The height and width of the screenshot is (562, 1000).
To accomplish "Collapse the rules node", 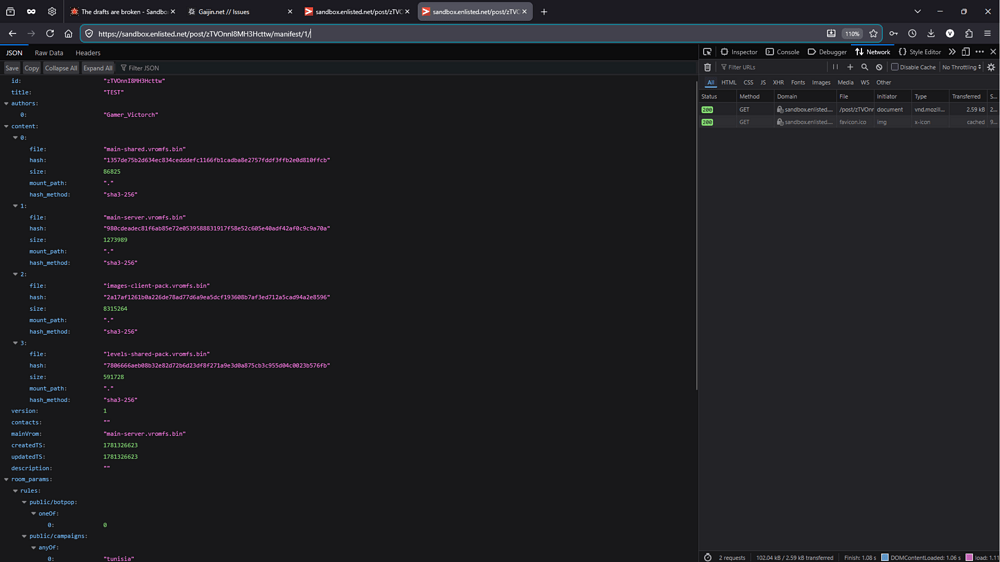I will pyautogui.click(x=15, y=491).
